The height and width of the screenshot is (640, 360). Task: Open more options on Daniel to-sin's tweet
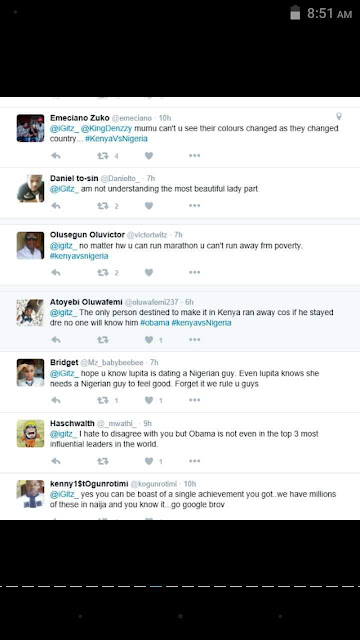coord(195,206)
